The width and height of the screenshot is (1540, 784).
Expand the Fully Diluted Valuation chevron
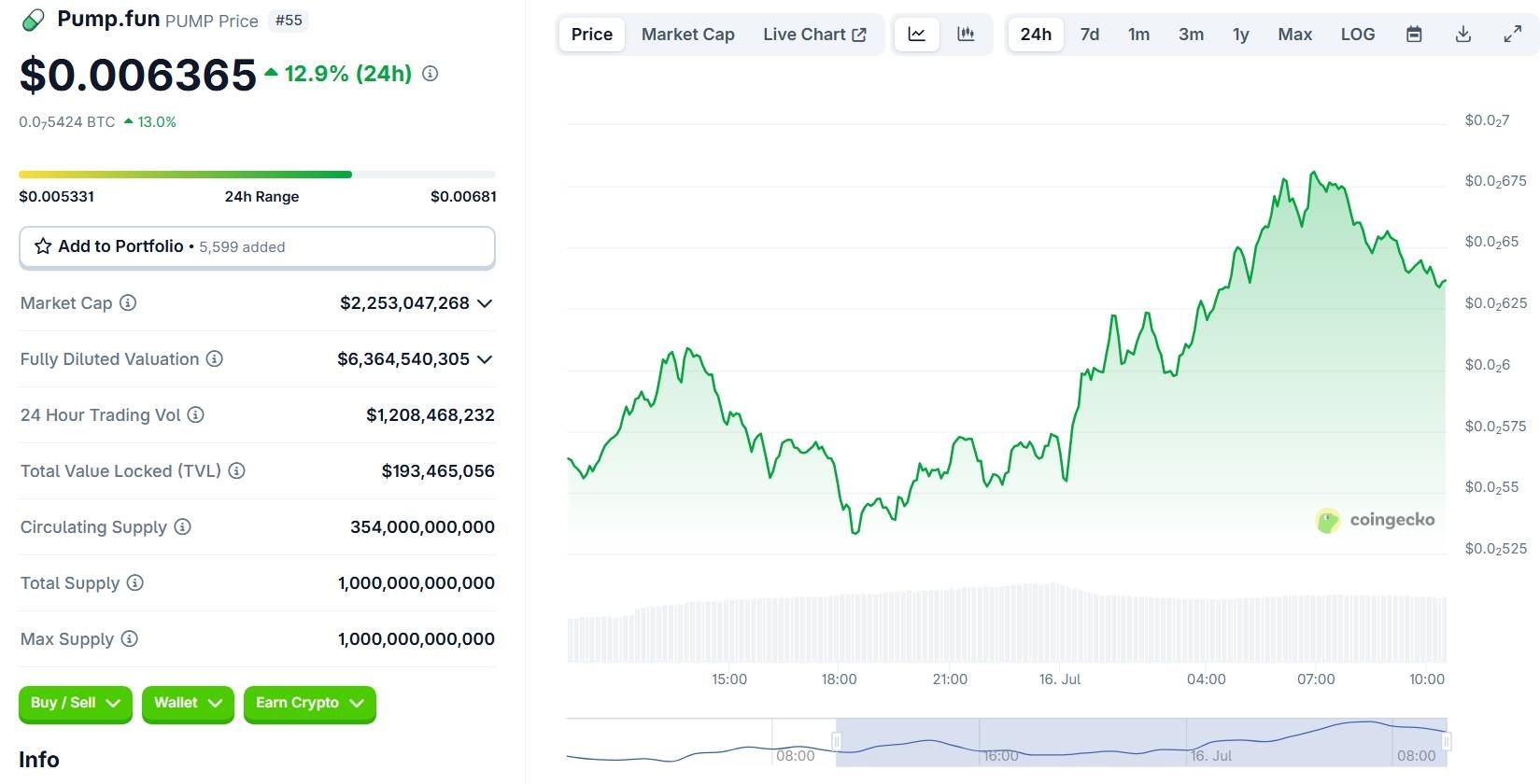pos(485,359)
